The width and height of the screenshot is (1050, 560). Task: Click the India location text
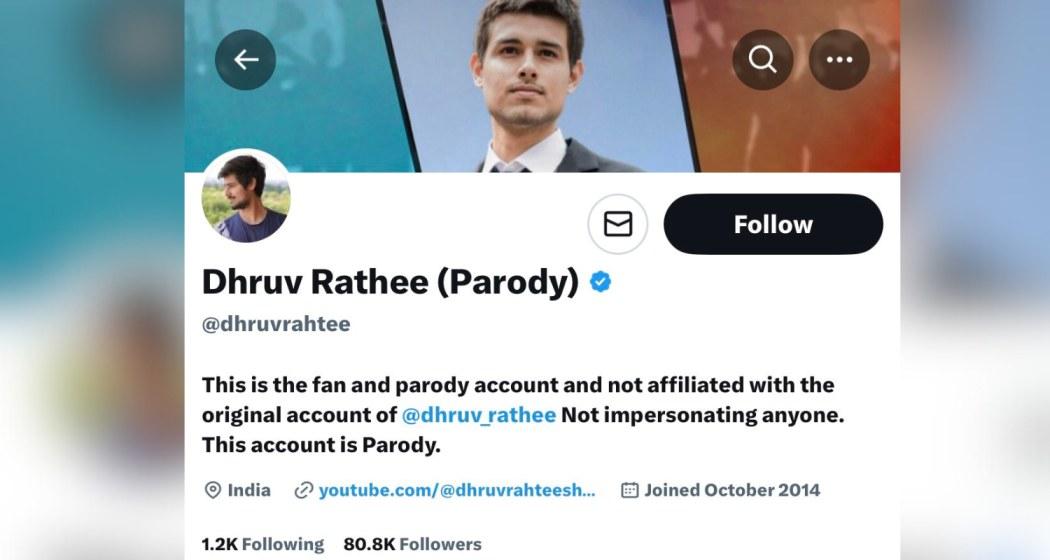click(x=249, y=490)
